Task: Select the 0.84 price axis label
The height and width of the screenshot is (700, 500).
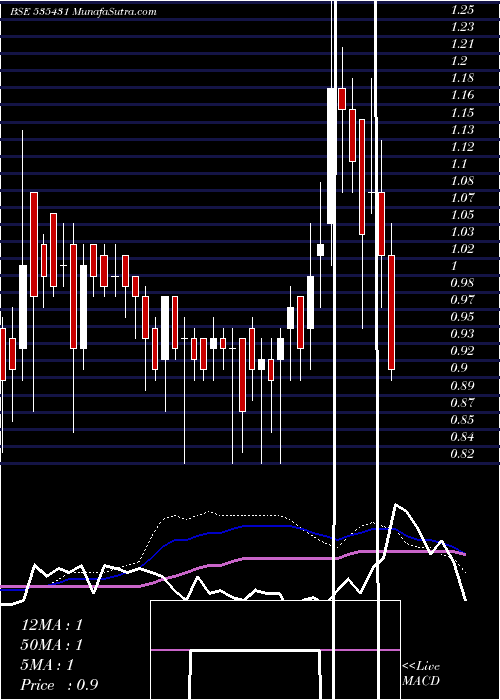Action: pos(463,437)
